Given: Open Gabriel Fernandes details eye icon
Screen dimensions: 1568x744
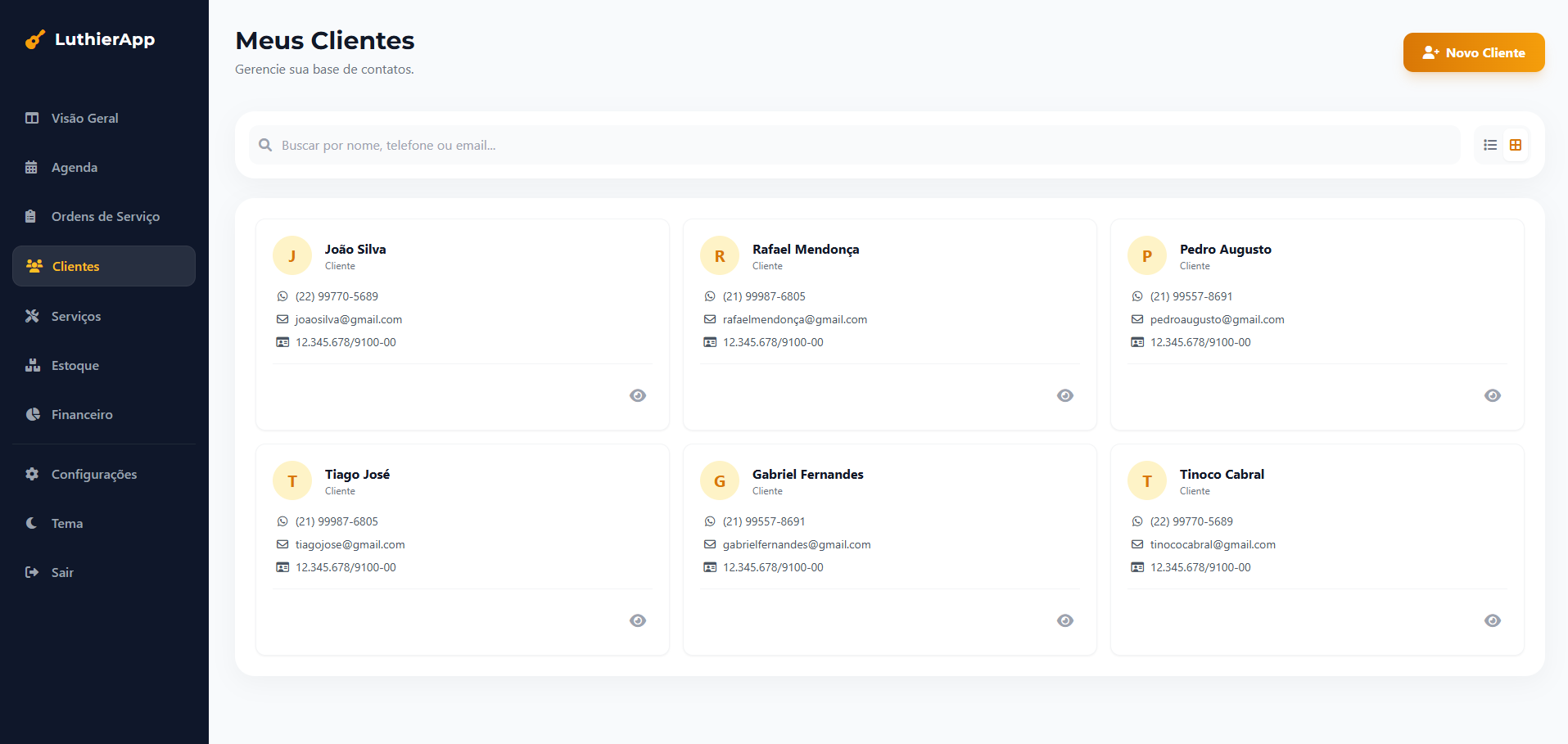Looking at the screenshot, I should [x=1065, y=620].
